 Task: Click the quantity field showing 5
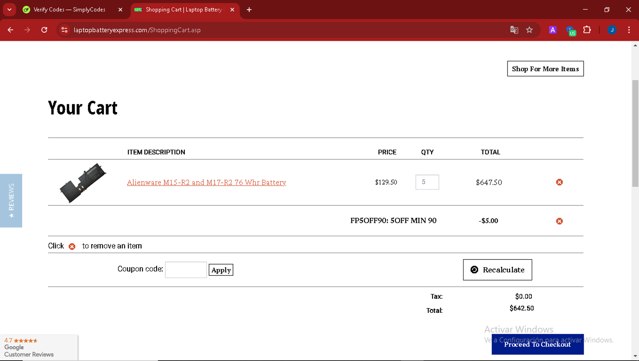pos(427,182)
